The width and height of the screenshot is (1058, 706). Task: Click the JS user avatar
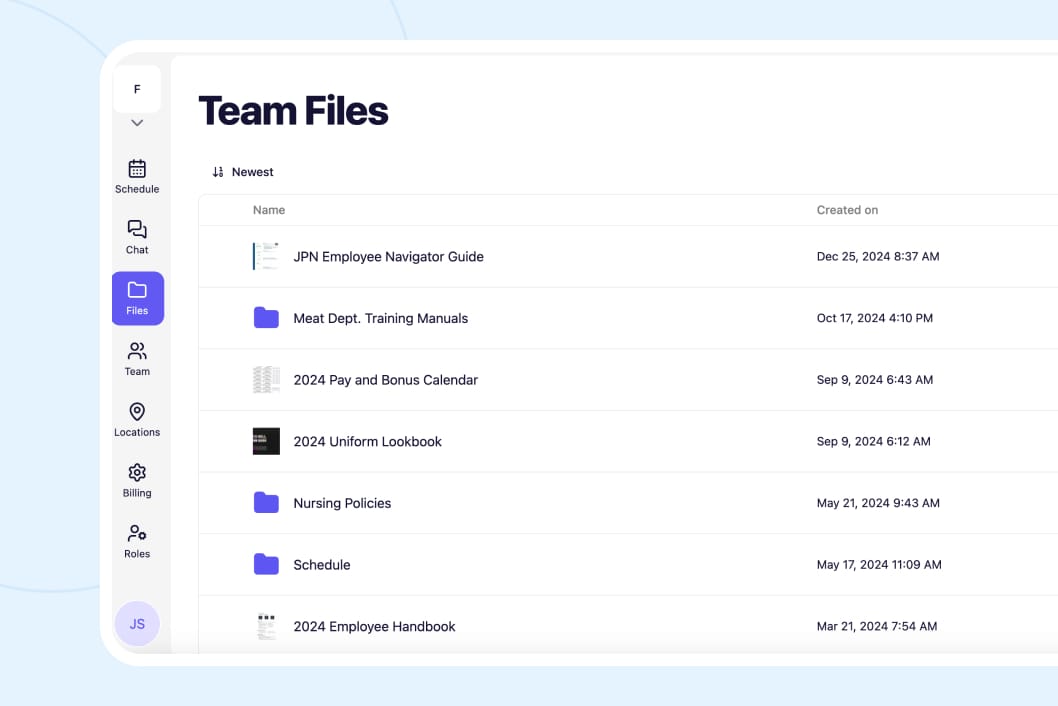[137, 624]
